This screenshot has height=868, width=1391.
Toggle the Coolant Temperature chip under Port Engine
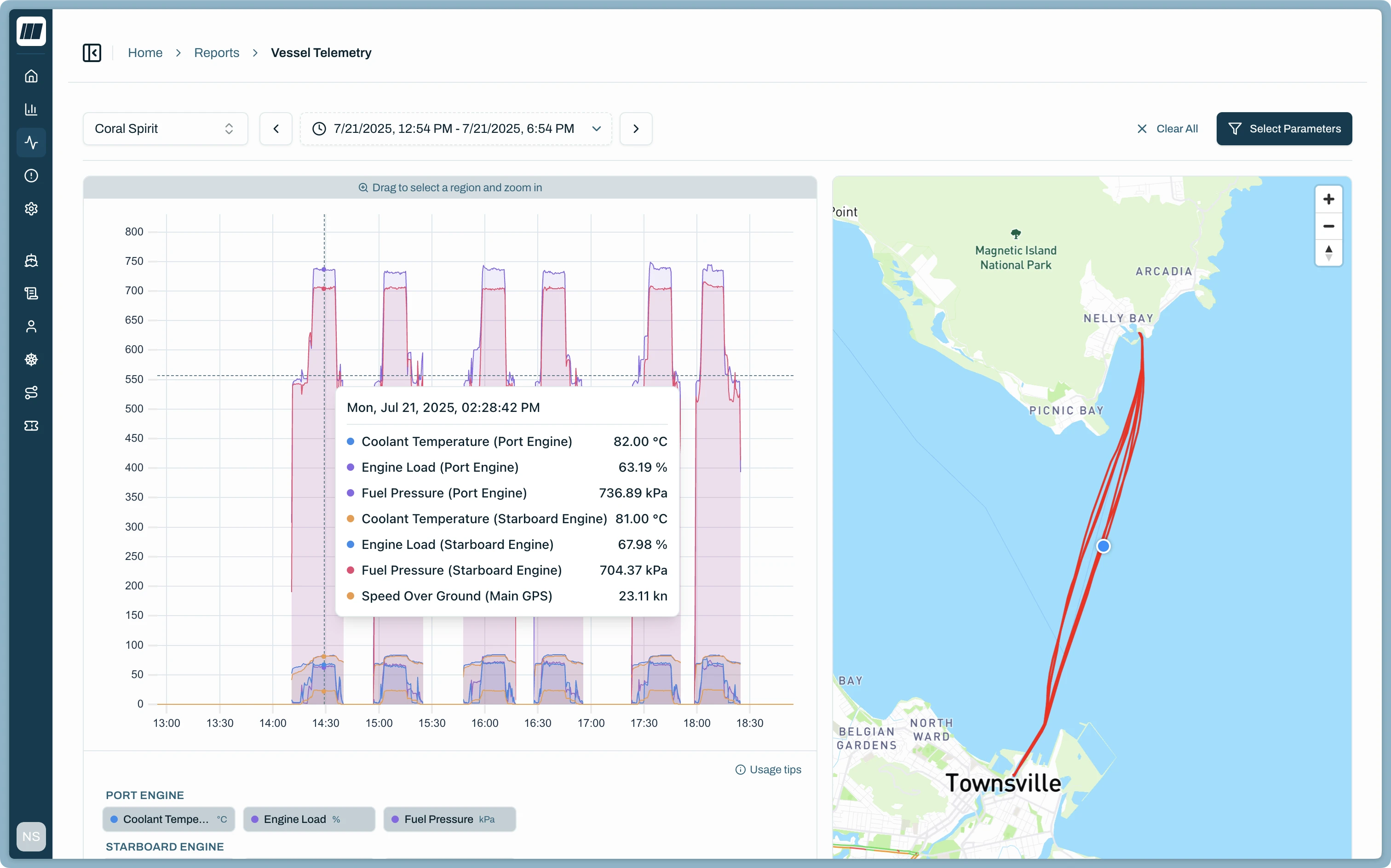pos(168,819)
